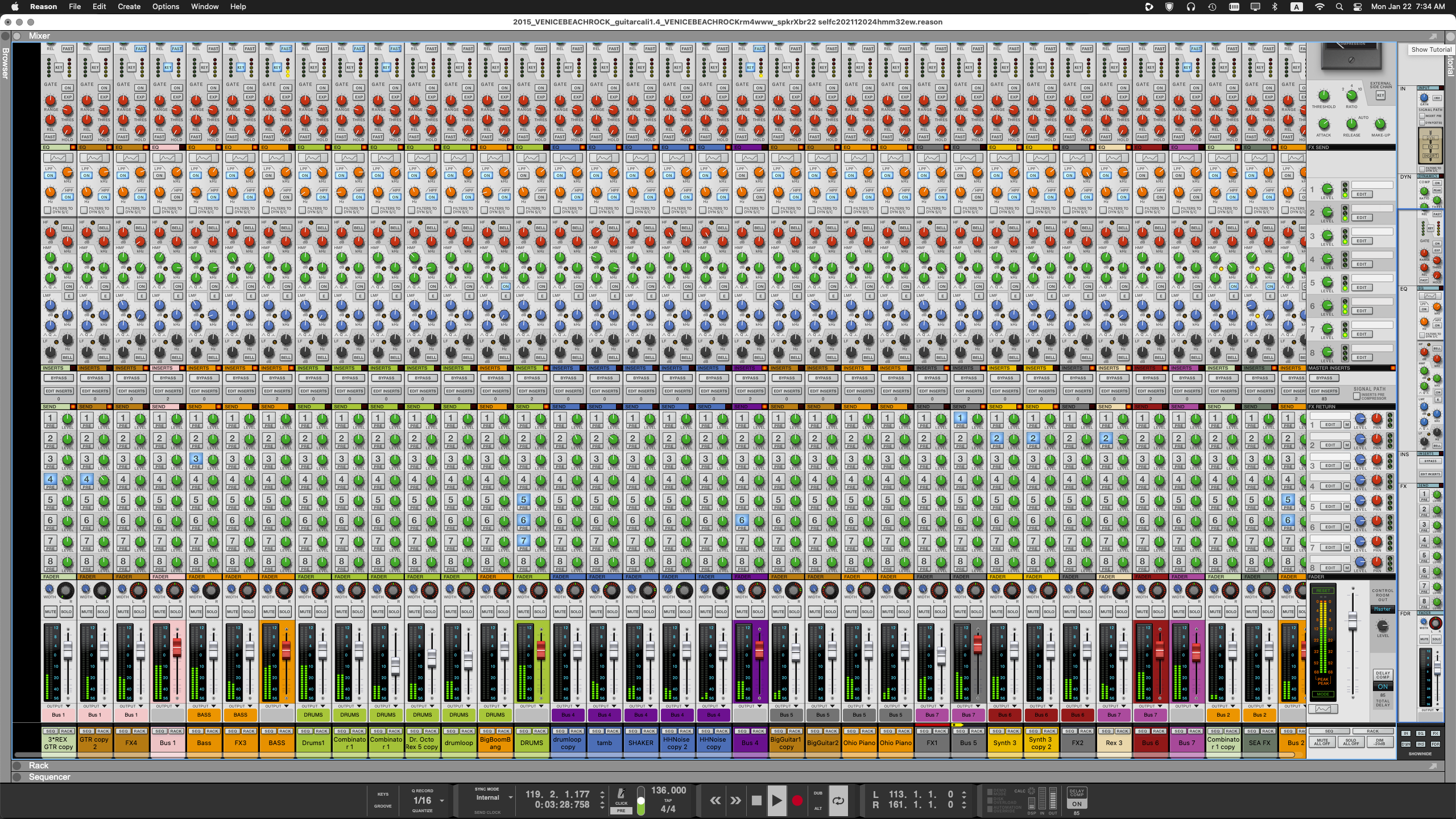Screen dimensions: 1456x819
Task: Open the Options menu in menu bar
Action: [166, 7]
